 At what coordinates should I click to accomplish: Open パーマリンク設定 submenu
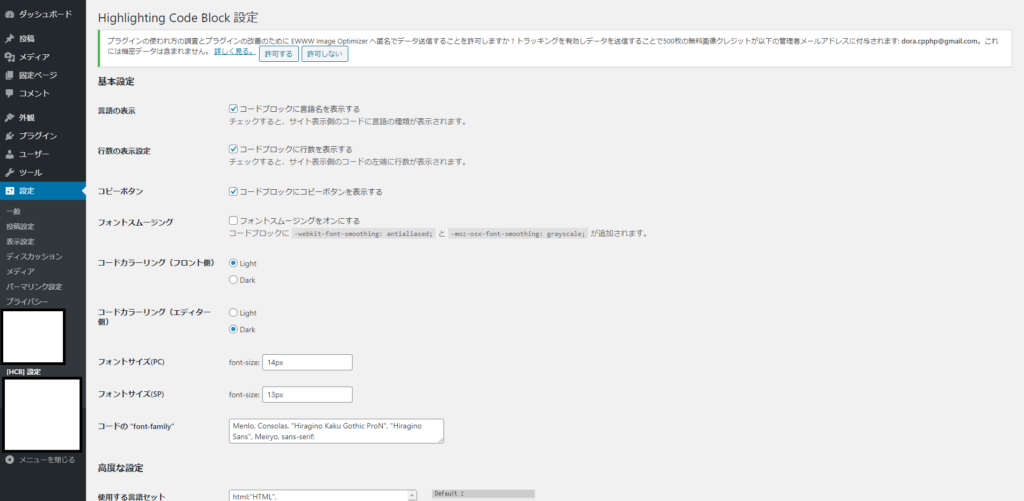pos(34,287)
